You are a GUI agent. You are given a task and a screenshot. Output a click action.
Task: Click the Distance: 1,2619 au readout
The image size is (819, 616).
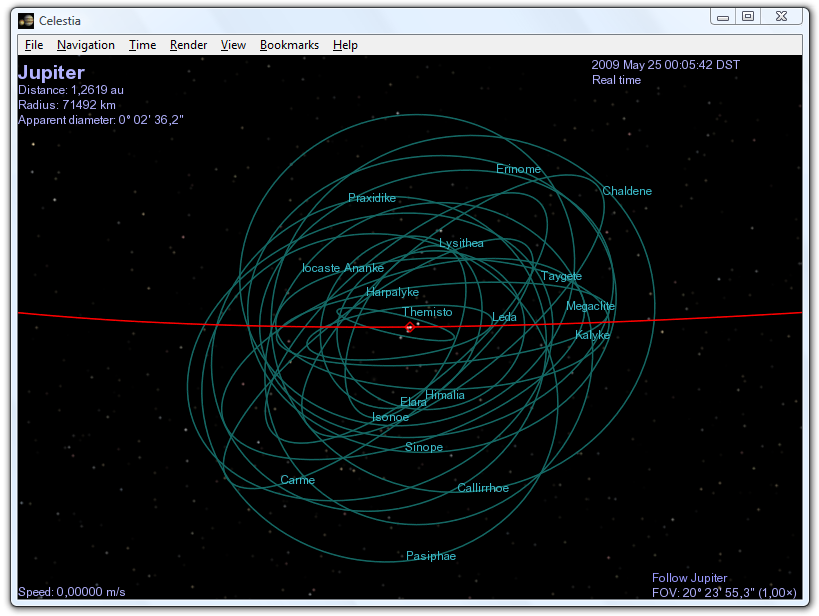pos(71,90)
